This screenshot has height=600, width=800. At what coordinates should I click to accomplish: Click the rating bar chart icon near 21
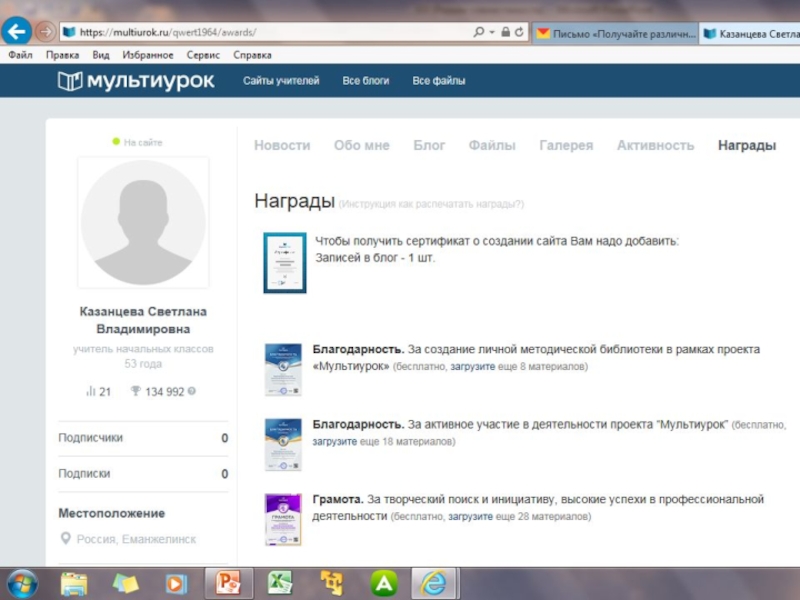click(91, 391)
